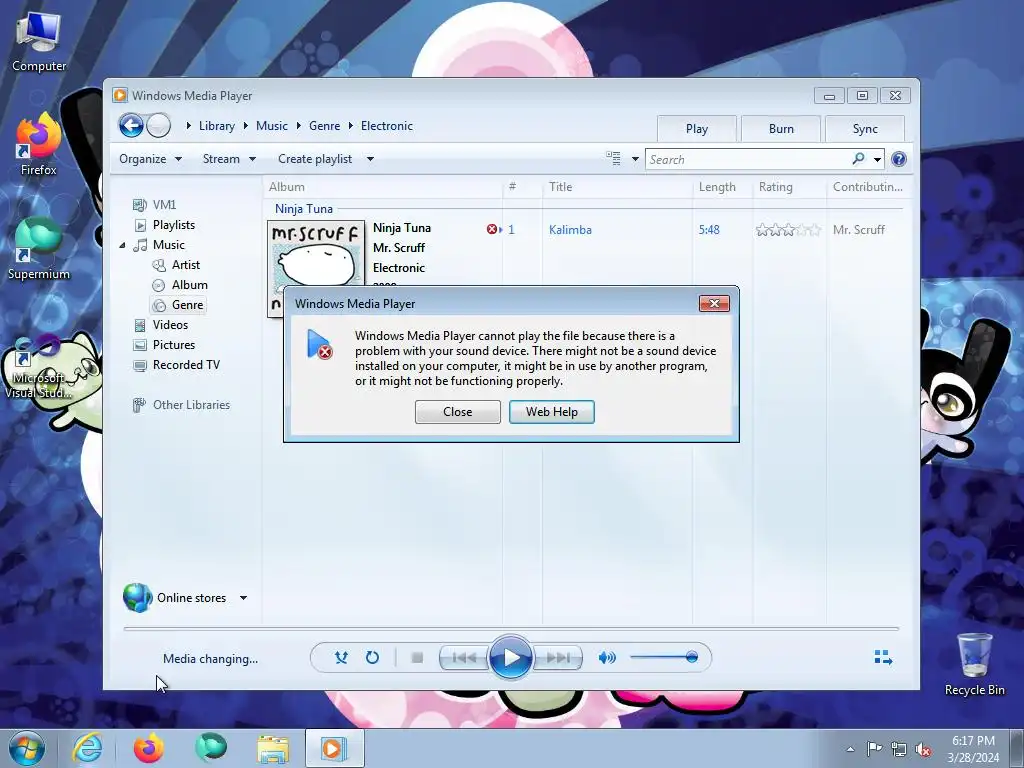
Task: Expand the Online stores dropdown arrow
Action: [x=244, y=598]
